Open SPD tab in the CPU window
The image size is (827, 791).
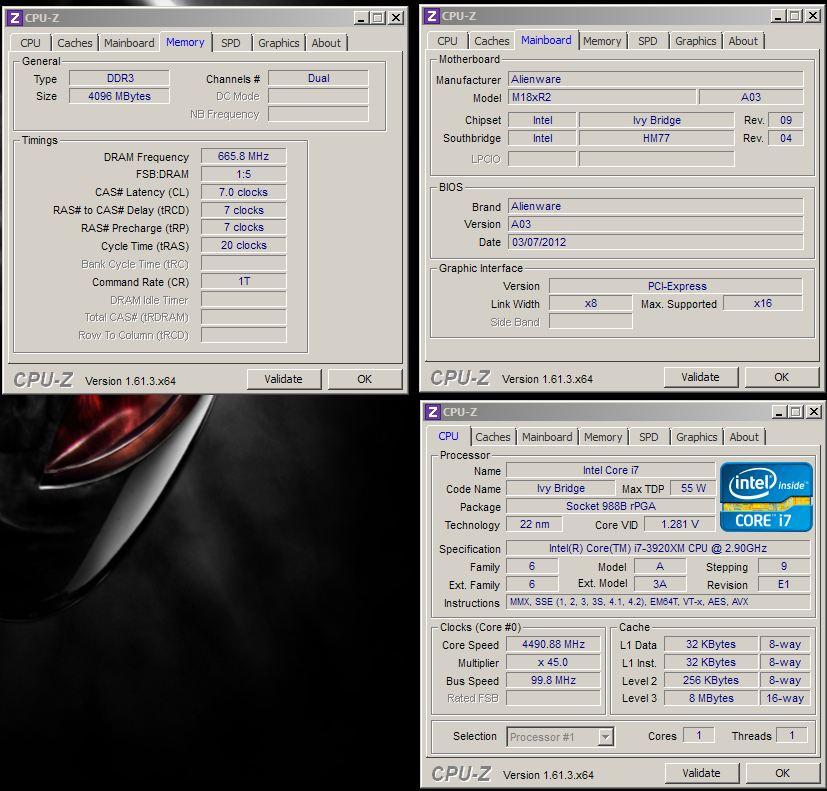649,437
